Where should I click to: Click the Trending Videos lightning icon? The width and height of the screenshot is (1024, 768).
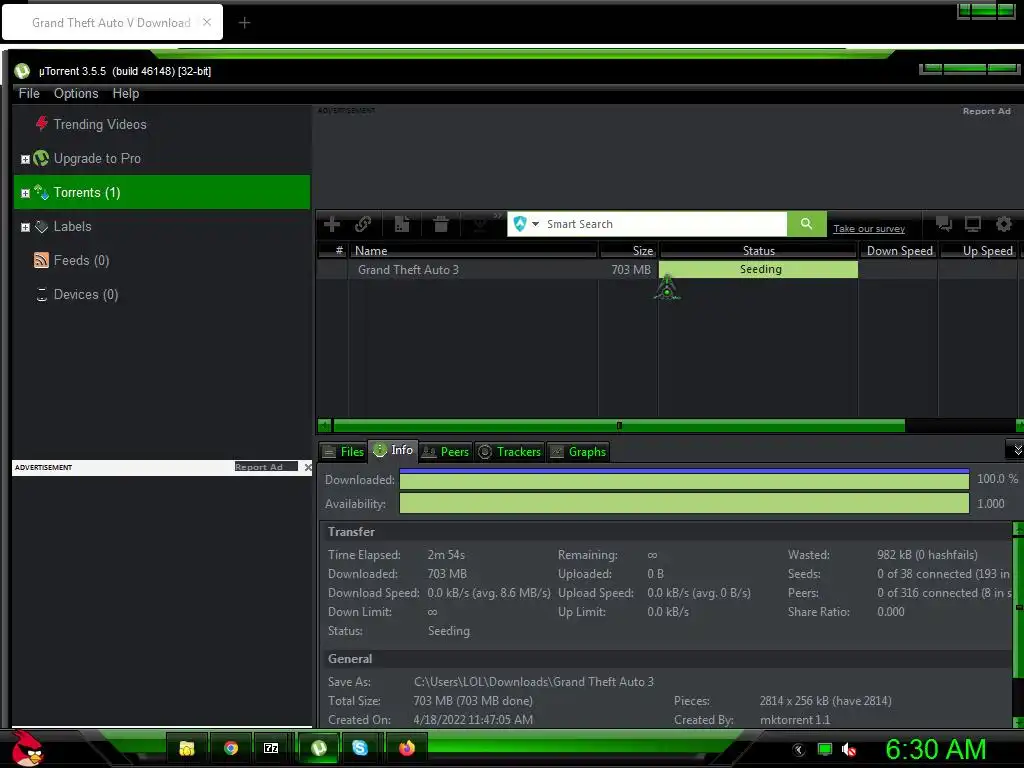pyautogui.click(x=42, y=123)
